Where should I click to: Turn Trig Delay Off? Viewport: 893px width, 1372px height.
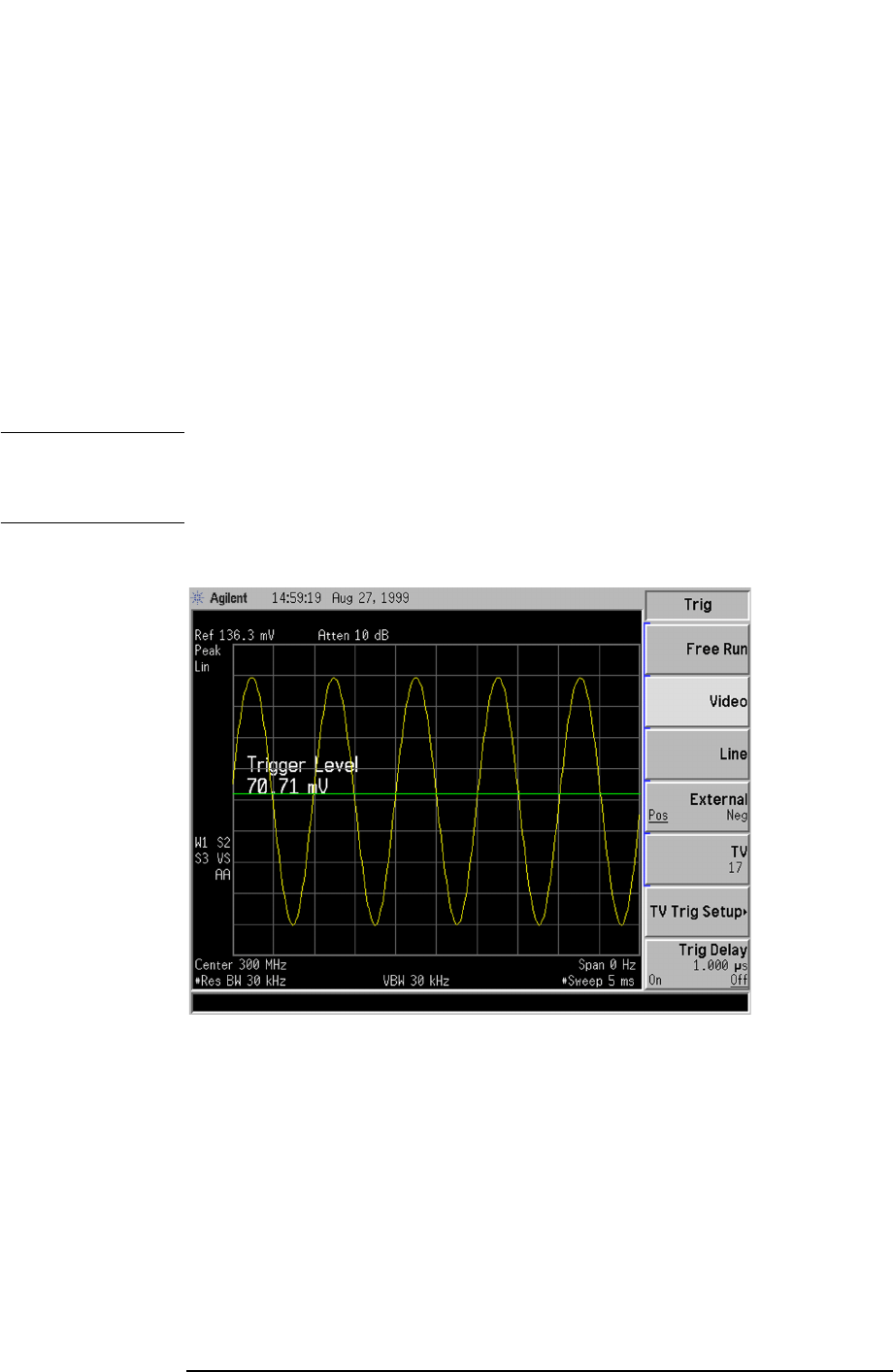pyautogui.click(x=739, y=980)
